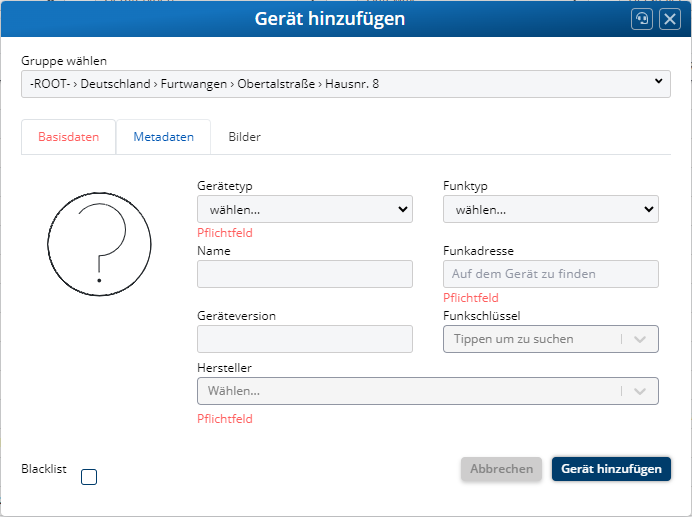This screenshot has height=517, width=692.
Task: Click the Gerätetyp dropdown arrow
Action: 403,209
